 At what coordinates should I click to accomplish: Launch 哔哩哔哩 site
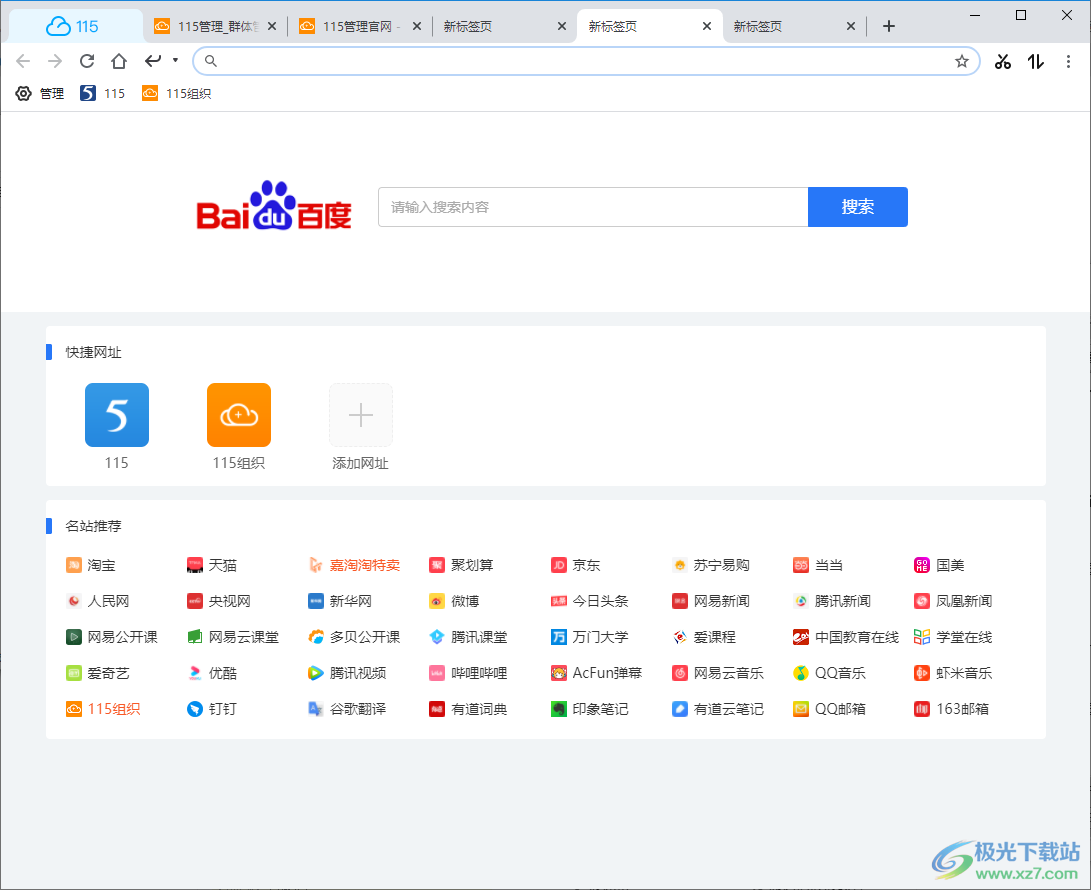[x=468, y=673]
